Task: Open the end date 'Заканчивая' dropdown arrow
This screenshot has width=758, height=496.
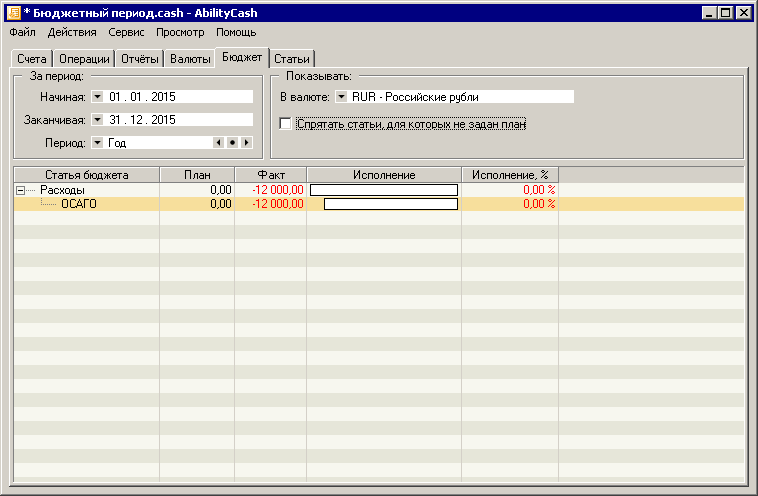Action: 97,120
